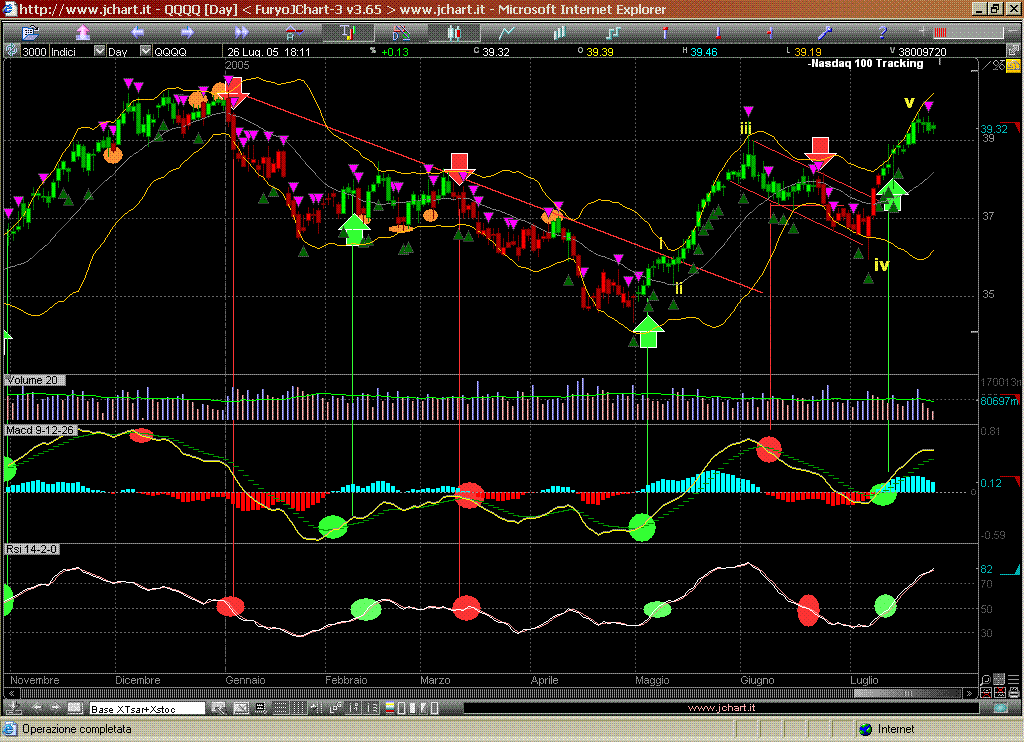Open the chart file folder icon
The height and width of the screenshot is (742, 1024).
coord(30,32)
